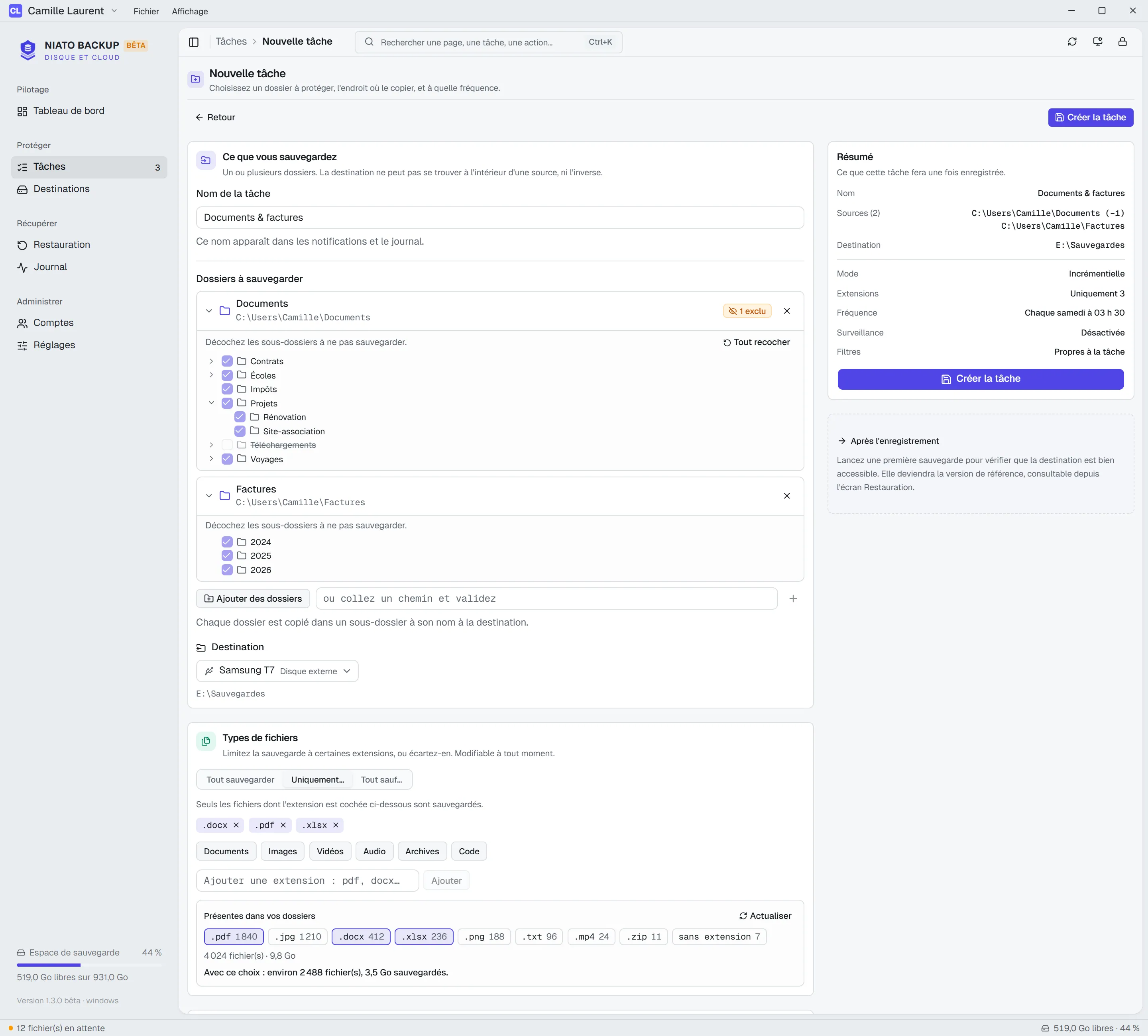Click the Nom de la tâche input field

pos(499,218)
